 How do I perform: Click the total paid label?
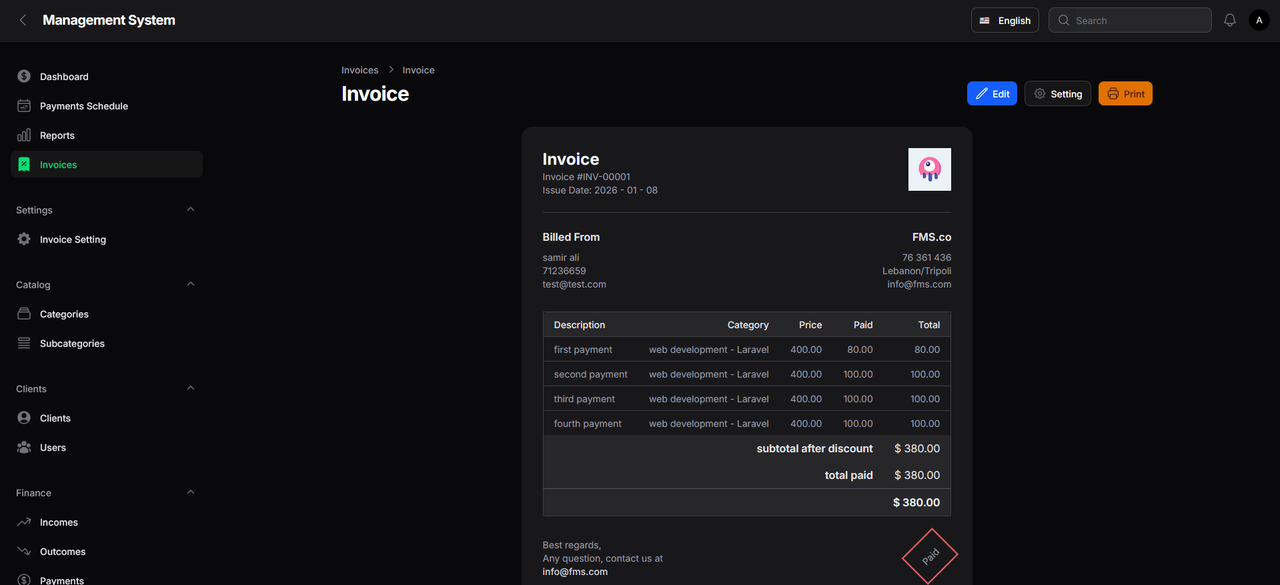(x=849, y=475)
